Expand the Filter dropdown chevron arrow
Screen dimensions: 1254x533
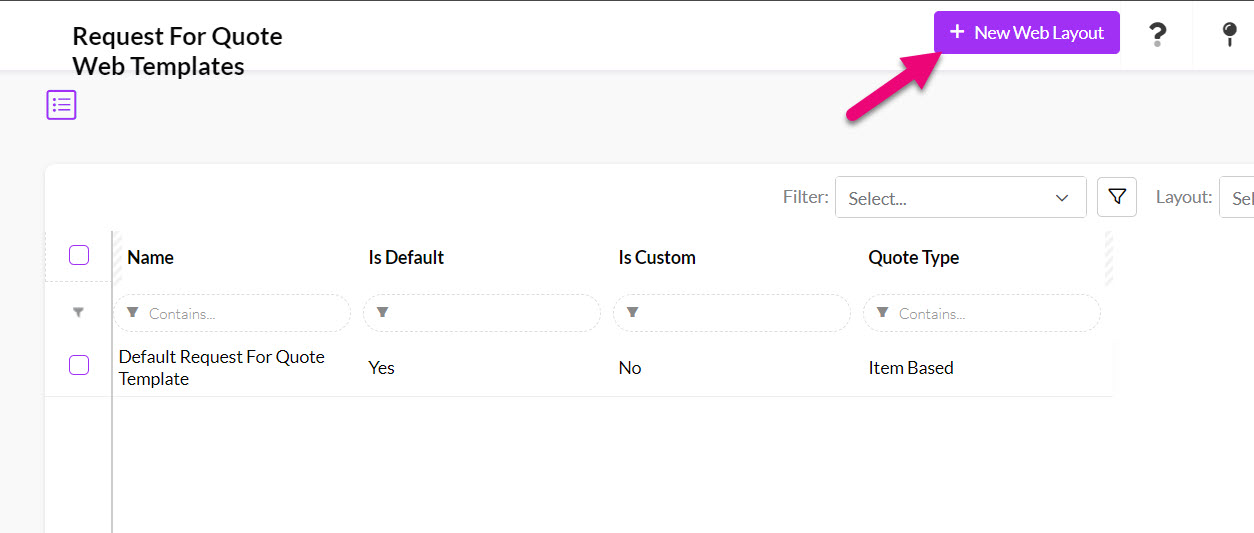point(1062,198)
